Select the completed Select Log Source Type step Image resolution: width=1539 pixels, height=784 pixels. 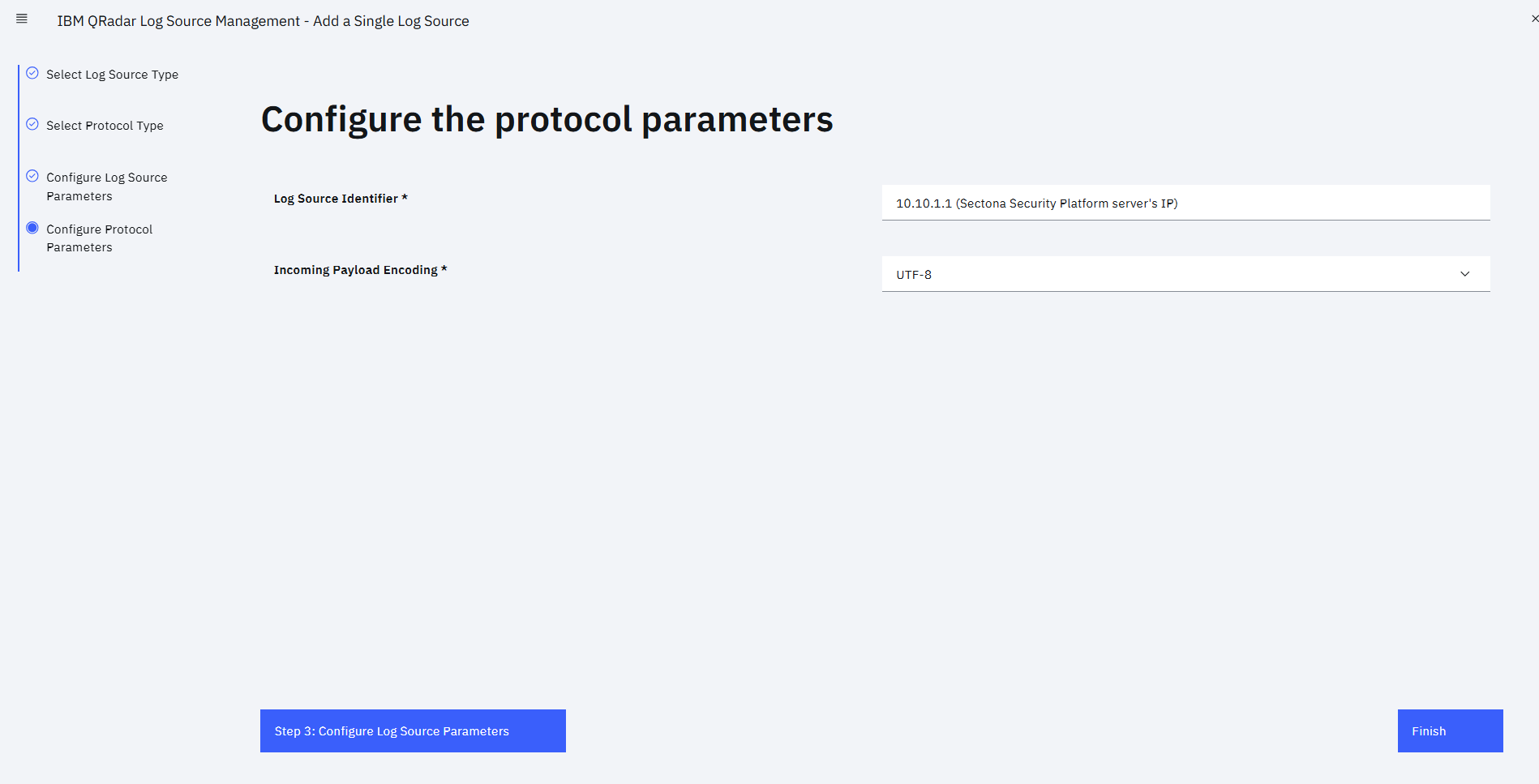(112, 74)
